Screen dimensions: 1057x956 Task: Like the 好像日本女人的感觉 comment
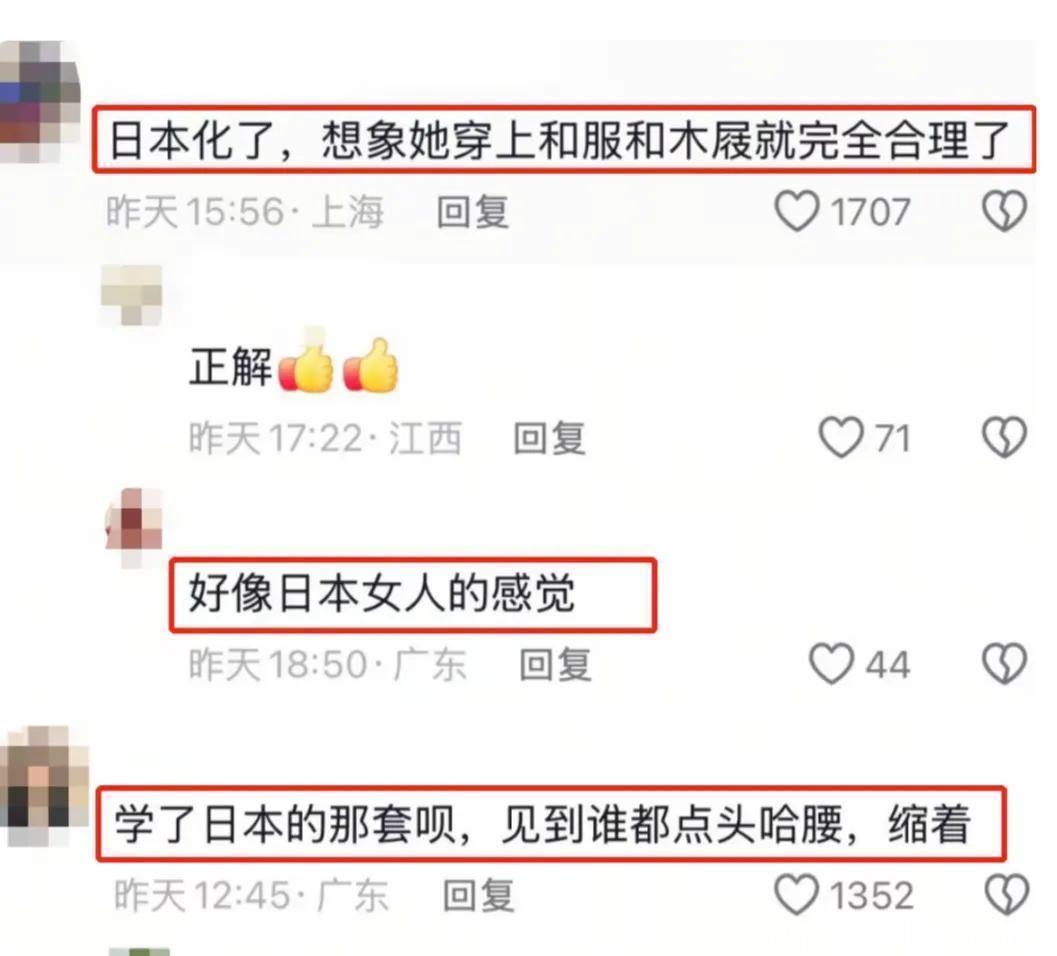pos(831,664)
